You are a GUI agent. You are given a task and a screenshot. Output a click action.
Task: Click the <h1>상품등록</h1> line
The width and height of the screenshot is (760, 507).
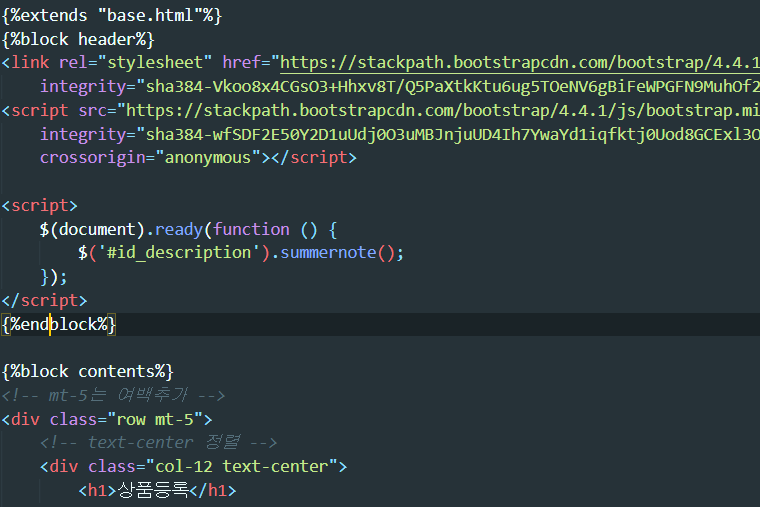pyautogui.click(x=157, y=491)
